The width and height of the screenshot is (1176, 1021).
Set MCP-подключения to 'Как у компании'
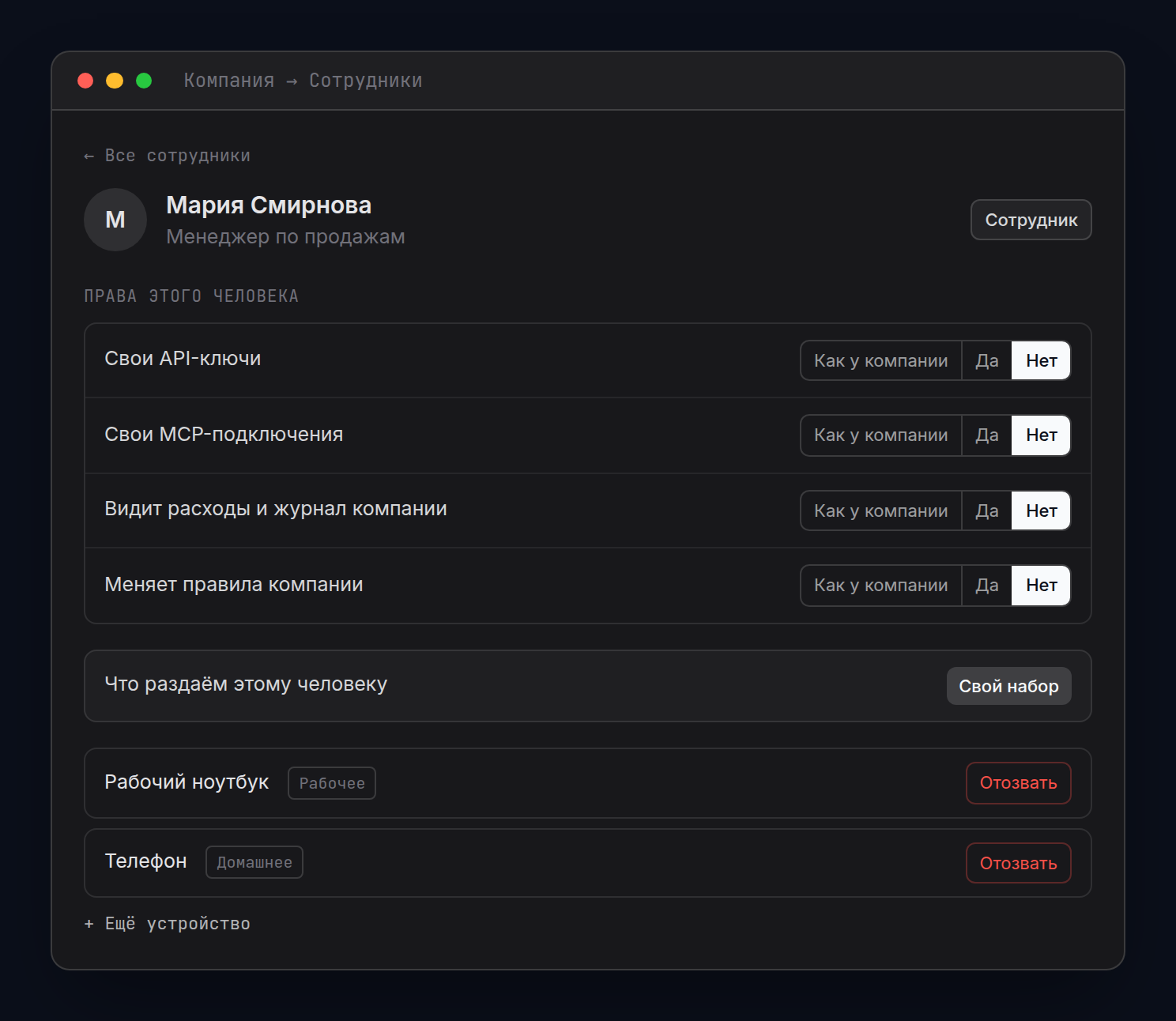click(x=880, y=435)
